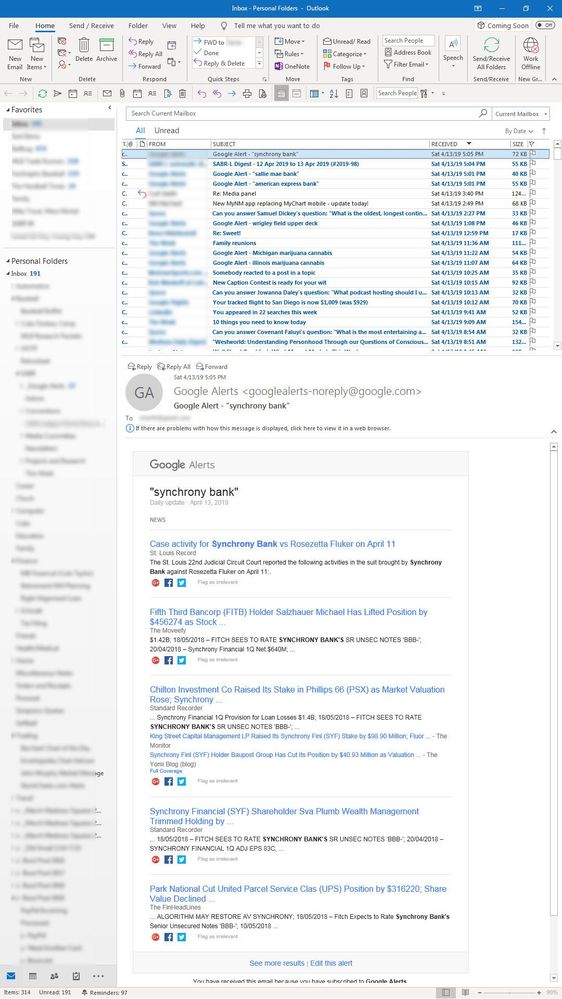Flag the Family reunions message
Image resolution: width=562 pixels, height=999 pixels.
pyautogui.click(x=533, y=243)
